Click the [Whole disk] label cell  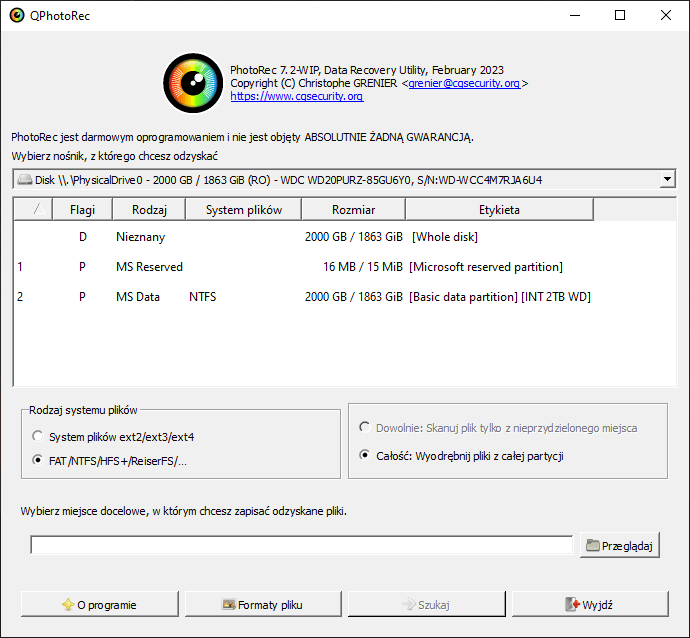[x=445, y=237]
